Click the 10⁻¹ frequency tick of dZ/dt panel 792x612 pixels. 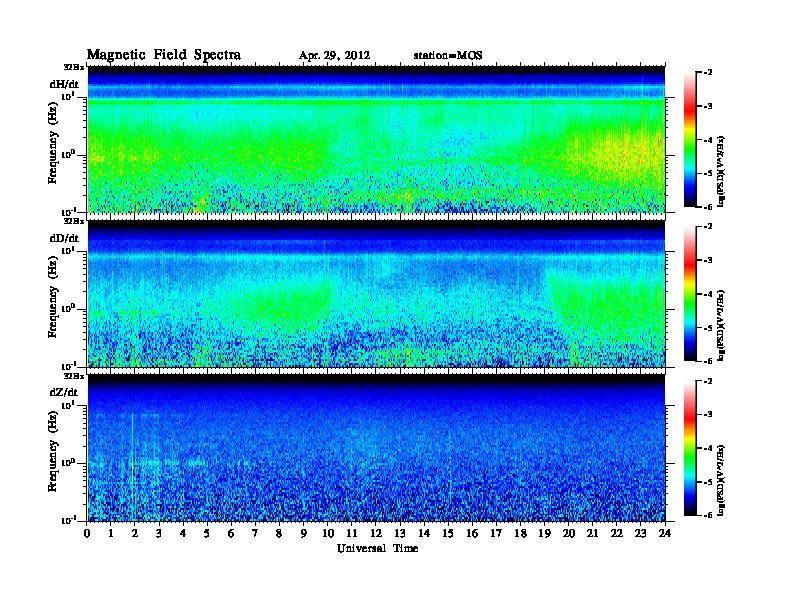pyautogui.click(x=68, y=520)
